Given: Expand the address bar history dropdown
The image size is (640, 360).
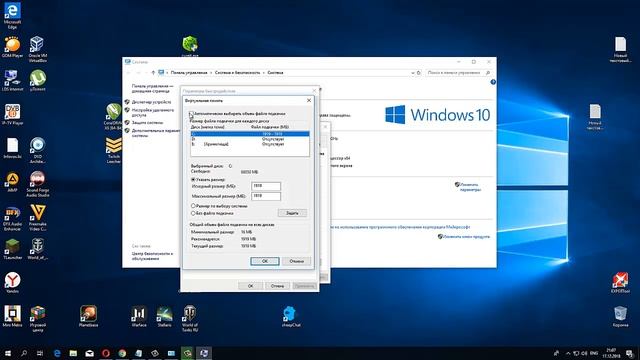Looking at the screenshot, I should click(413, 73).
